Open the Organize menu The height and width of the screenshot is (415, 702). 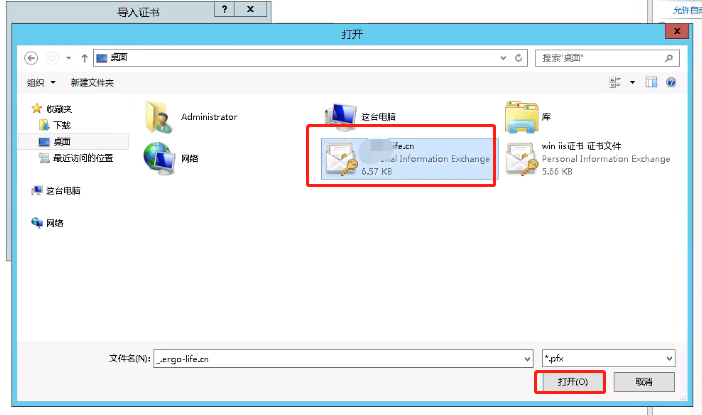point(41,82)
